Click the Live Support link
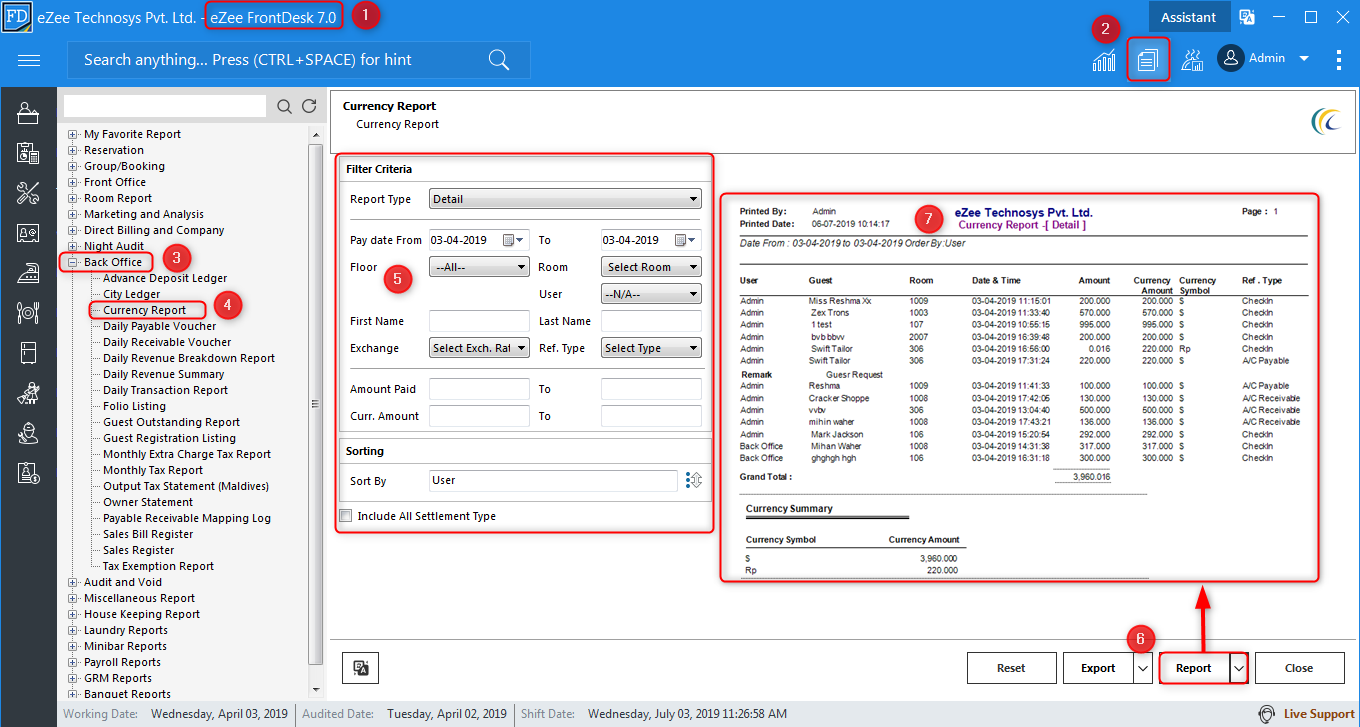 (1319, 714)
